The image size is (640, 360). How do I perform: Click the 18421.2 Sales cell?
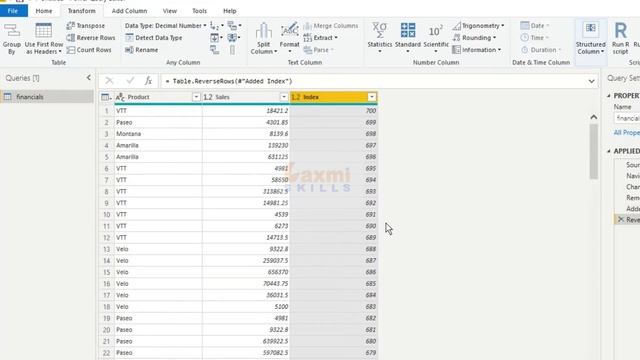coord(246,111)
